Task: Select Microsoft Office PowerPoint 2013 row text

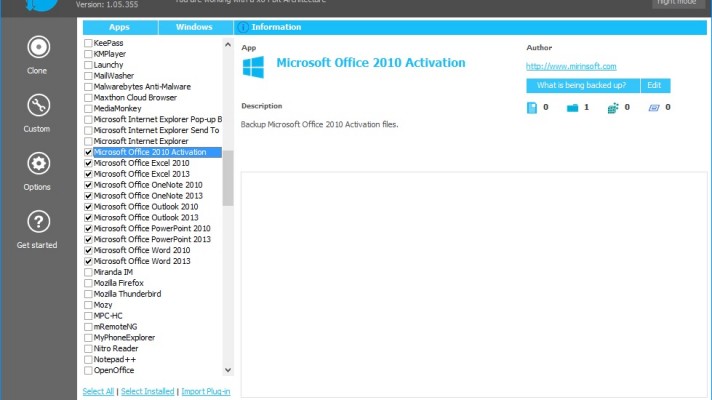Action: point(152,239)
